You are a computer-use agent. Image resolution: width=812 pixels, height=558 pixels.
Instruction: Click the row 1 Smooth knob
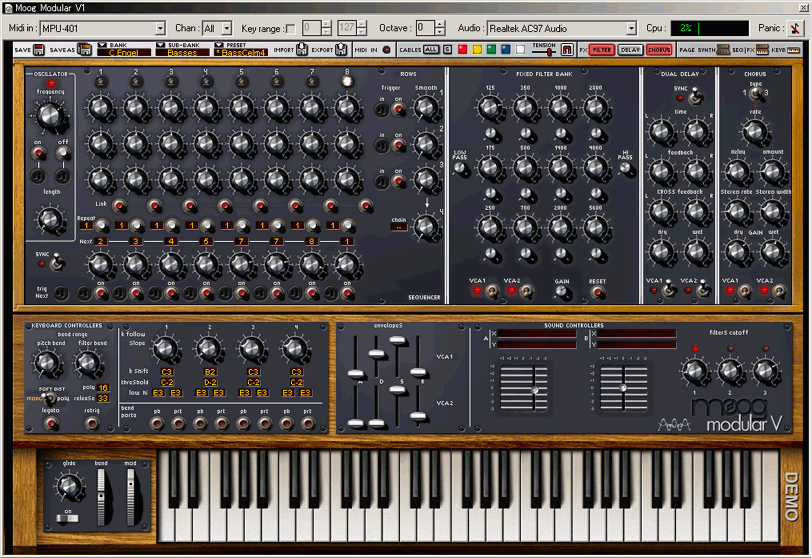coord(426,108)
